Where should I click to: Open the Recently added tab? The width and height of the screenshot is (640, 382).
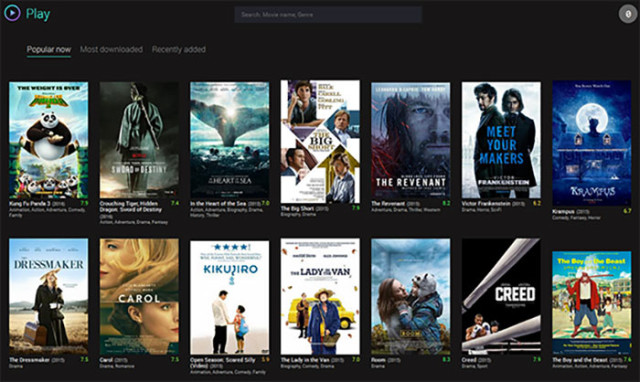(x=179, y=49)
